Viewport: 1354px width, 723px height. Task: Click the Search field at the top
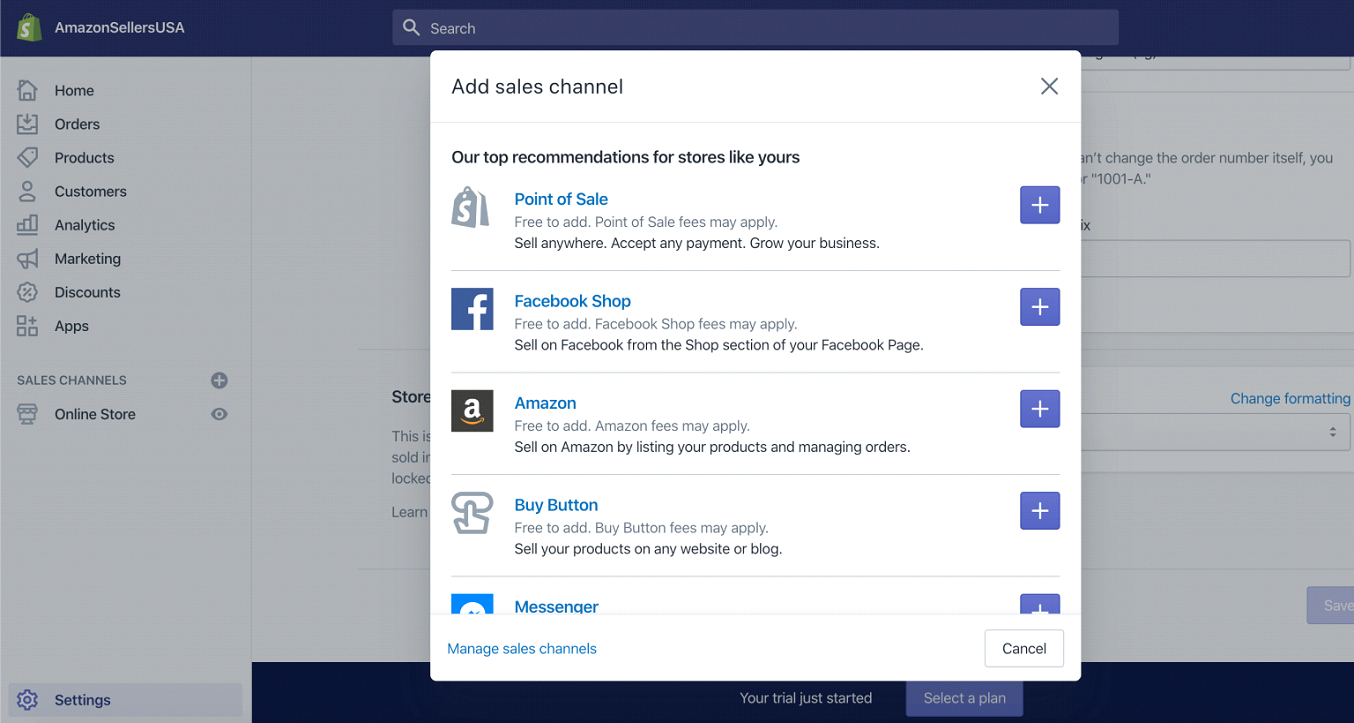pos(755,27)
